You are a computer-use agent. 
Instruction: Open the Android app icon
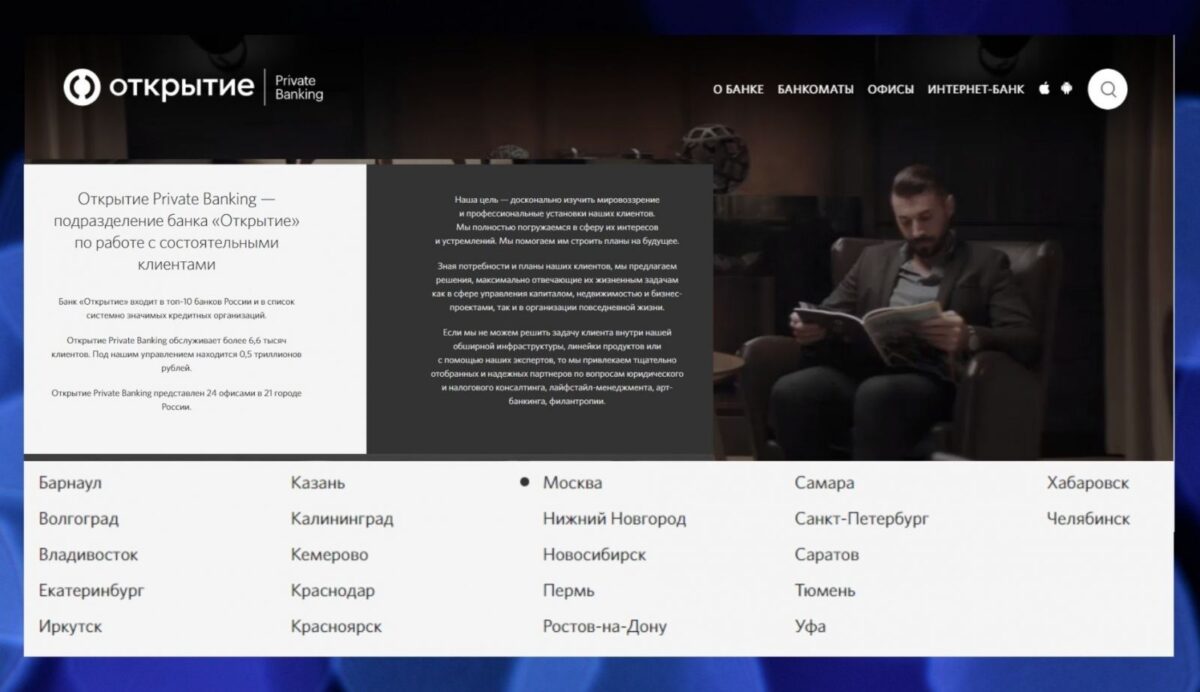1067,88
